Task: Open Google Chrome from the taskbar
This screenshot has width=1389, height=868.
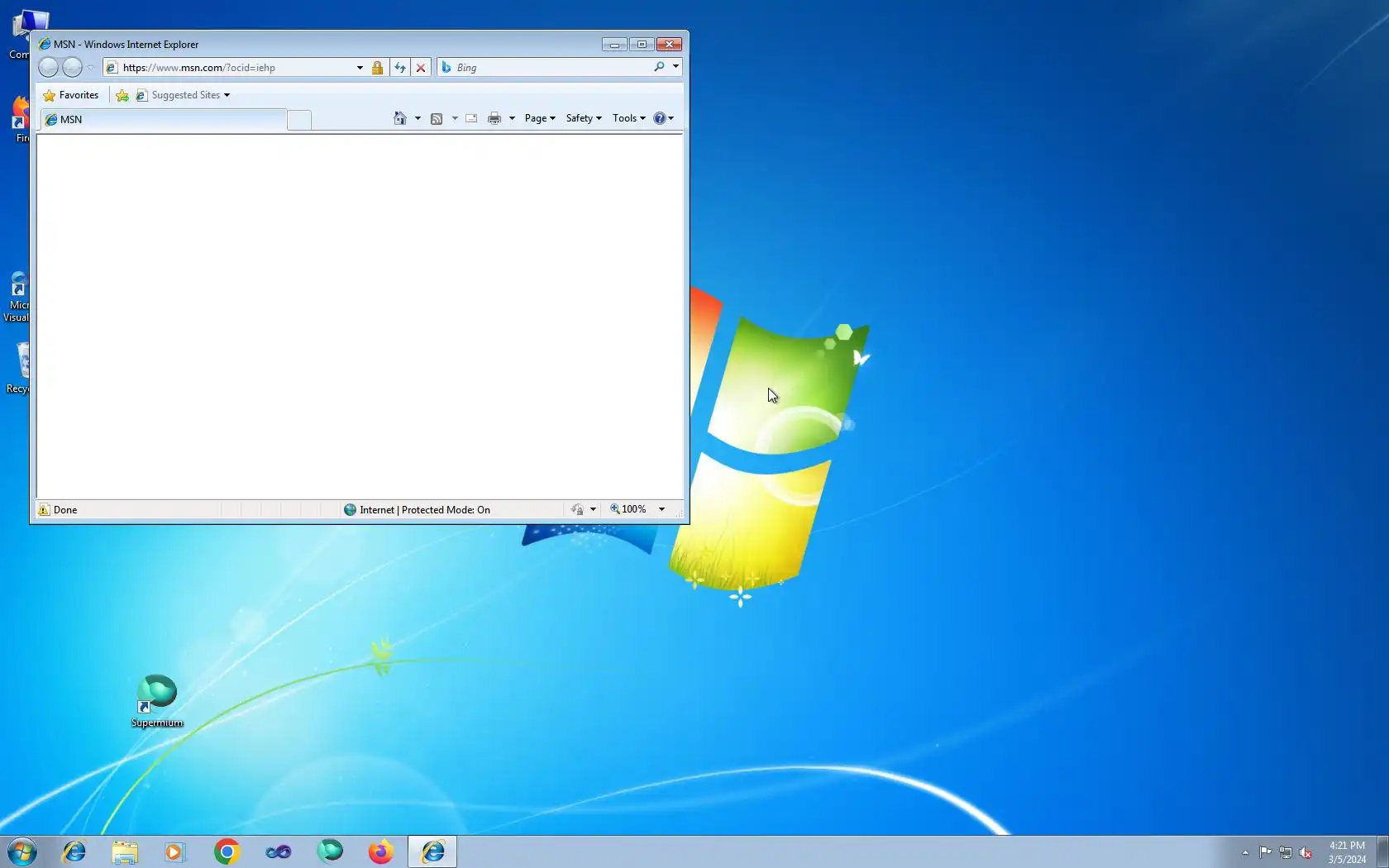Action: coord(227,851)
